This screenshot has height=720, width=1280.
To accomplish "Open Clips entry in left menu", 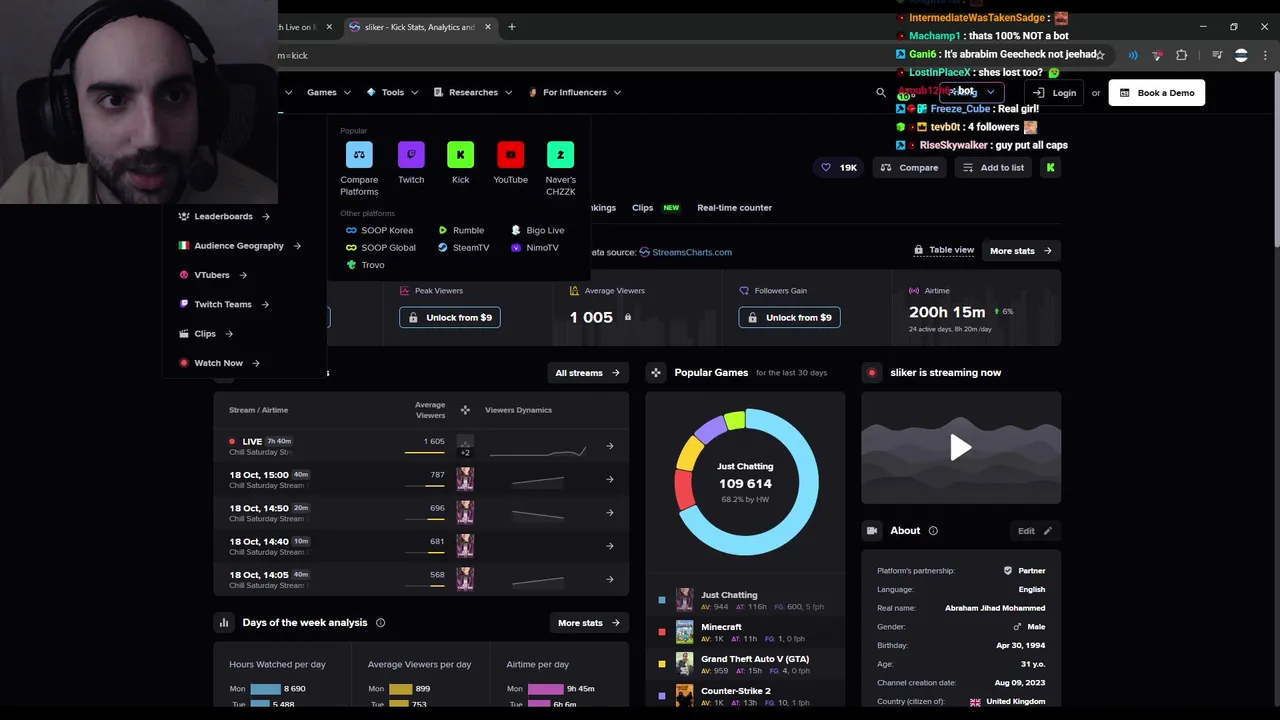I will 206,334.
